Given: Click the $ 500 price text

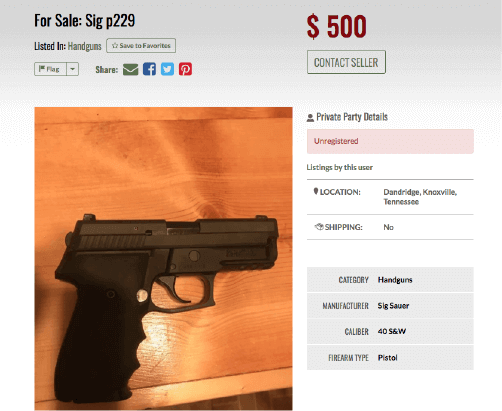Looking at the screenshot, I should (336, 26).
